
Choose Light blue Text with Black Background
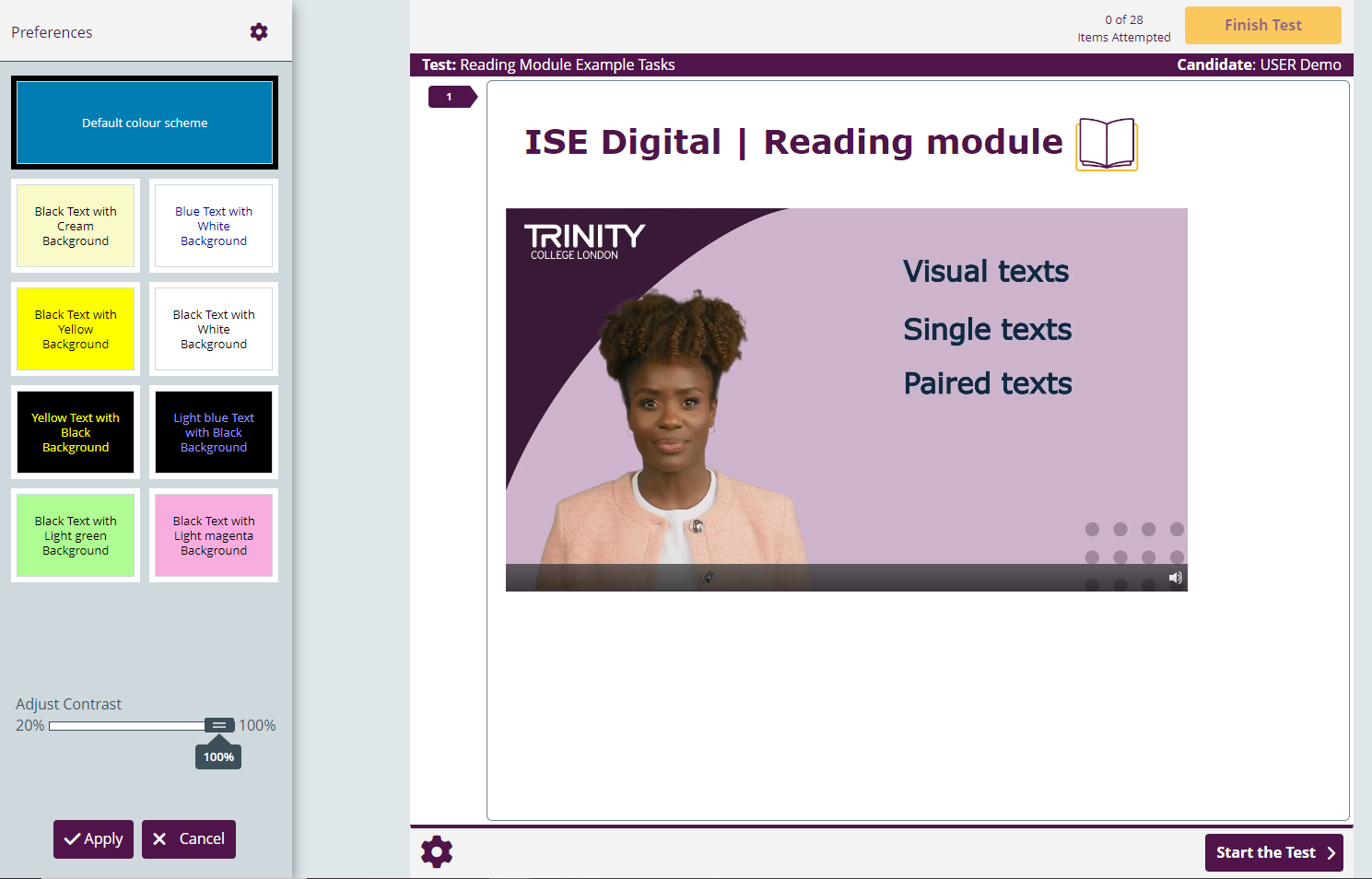pyautogui.click(x=214, y=432)
